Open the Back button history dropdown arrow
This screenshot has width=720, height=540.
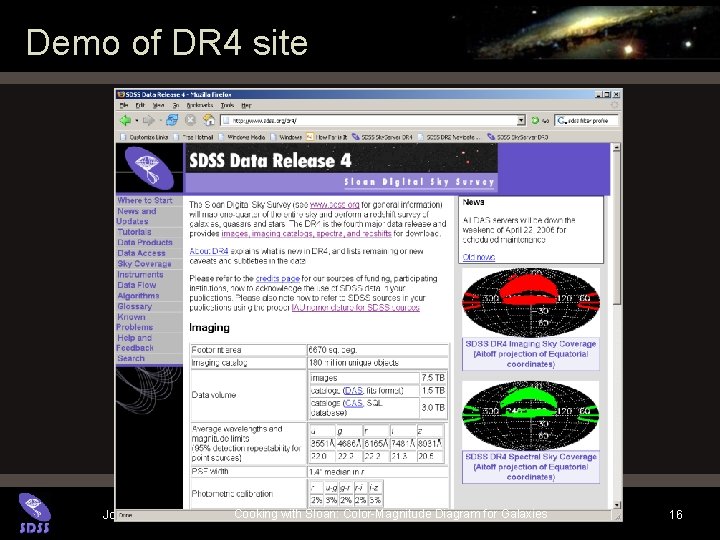(137, 121)
